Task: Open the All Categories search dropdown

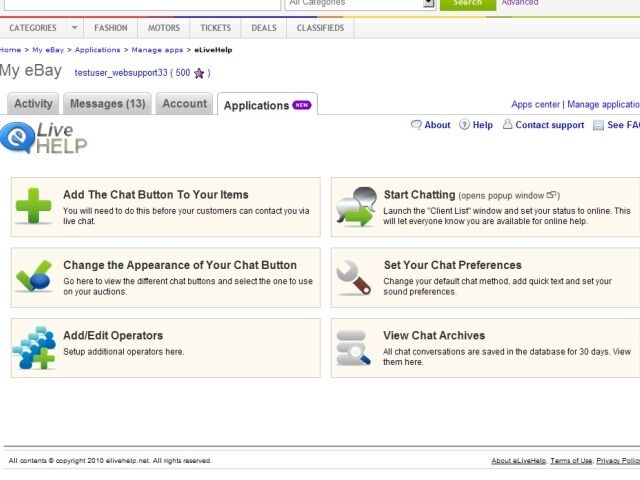Action: click(x=360, y=3)
